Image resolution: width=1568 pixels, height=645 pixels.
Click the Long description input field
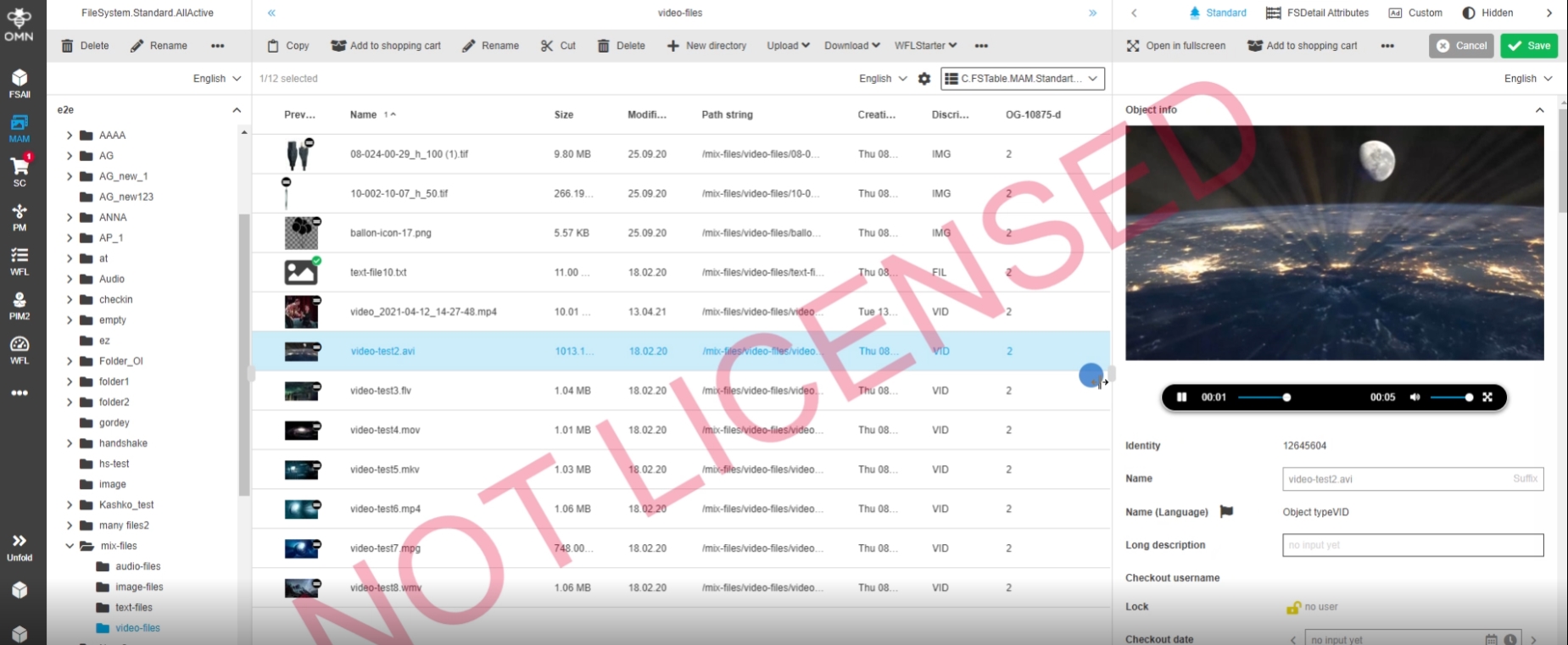[1413, 545]
